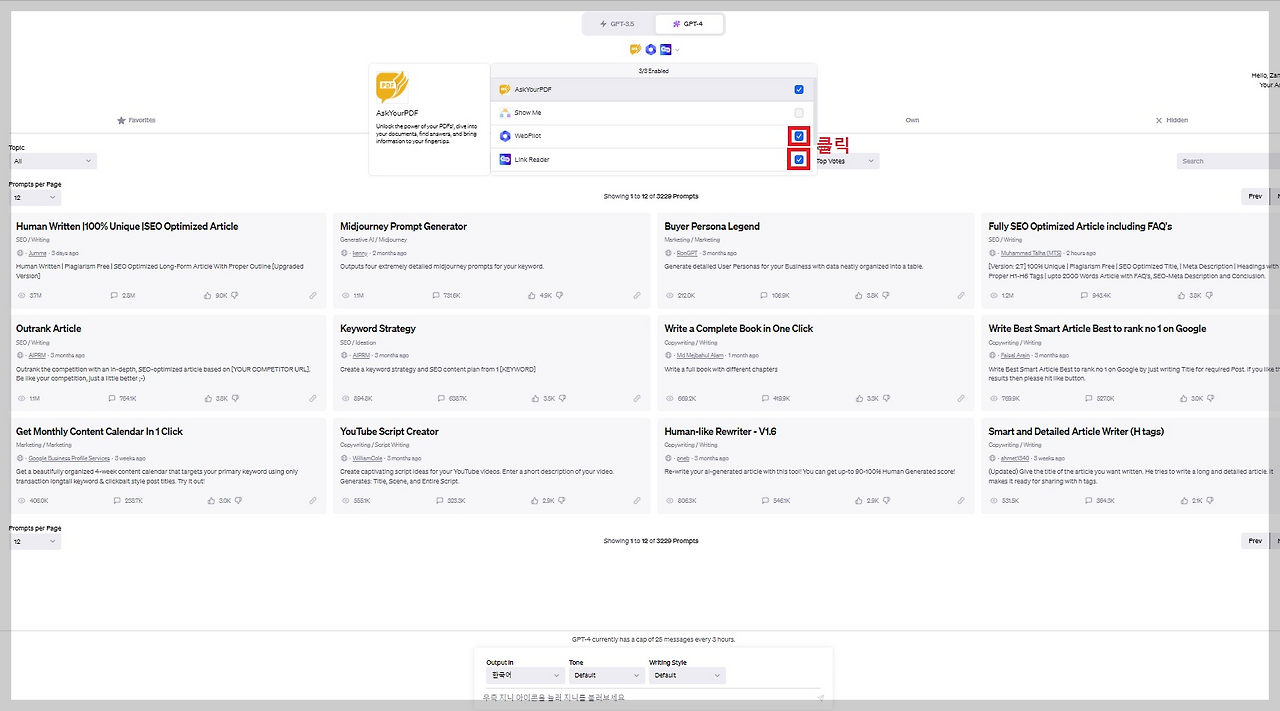Click the Show Me plugin row icon

[505, 113]
